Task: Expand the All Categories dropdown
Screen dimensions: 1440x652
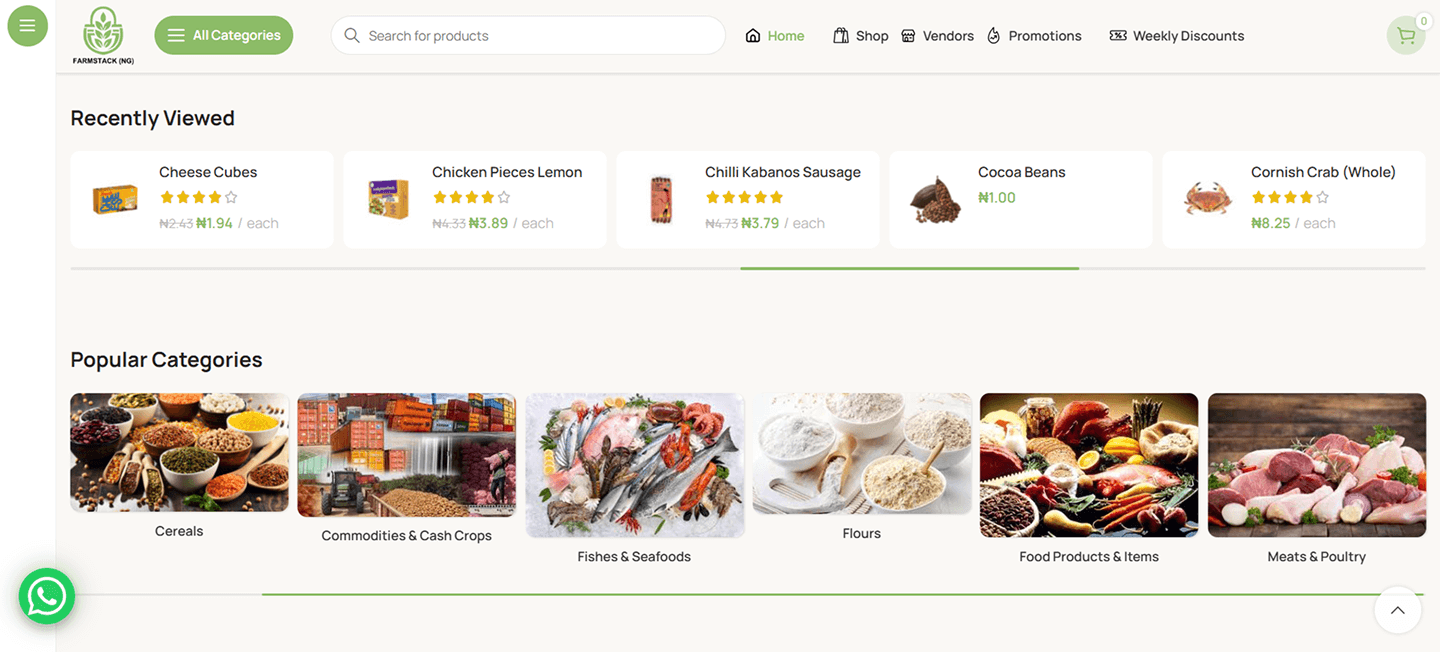Action: 224,36
